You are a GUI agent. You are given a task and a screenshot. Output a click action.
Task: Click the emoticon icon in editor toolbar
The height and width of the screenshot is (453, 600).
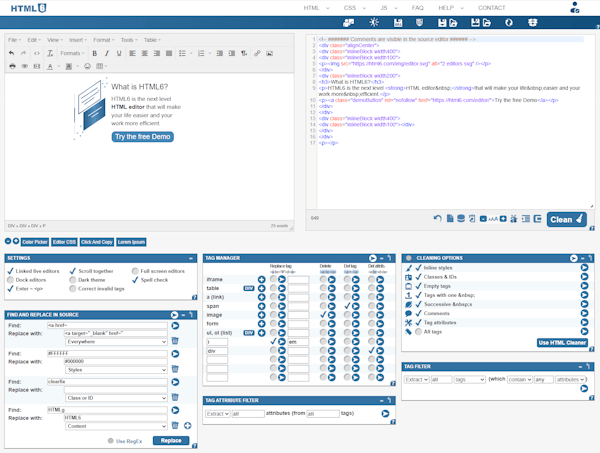87,66
